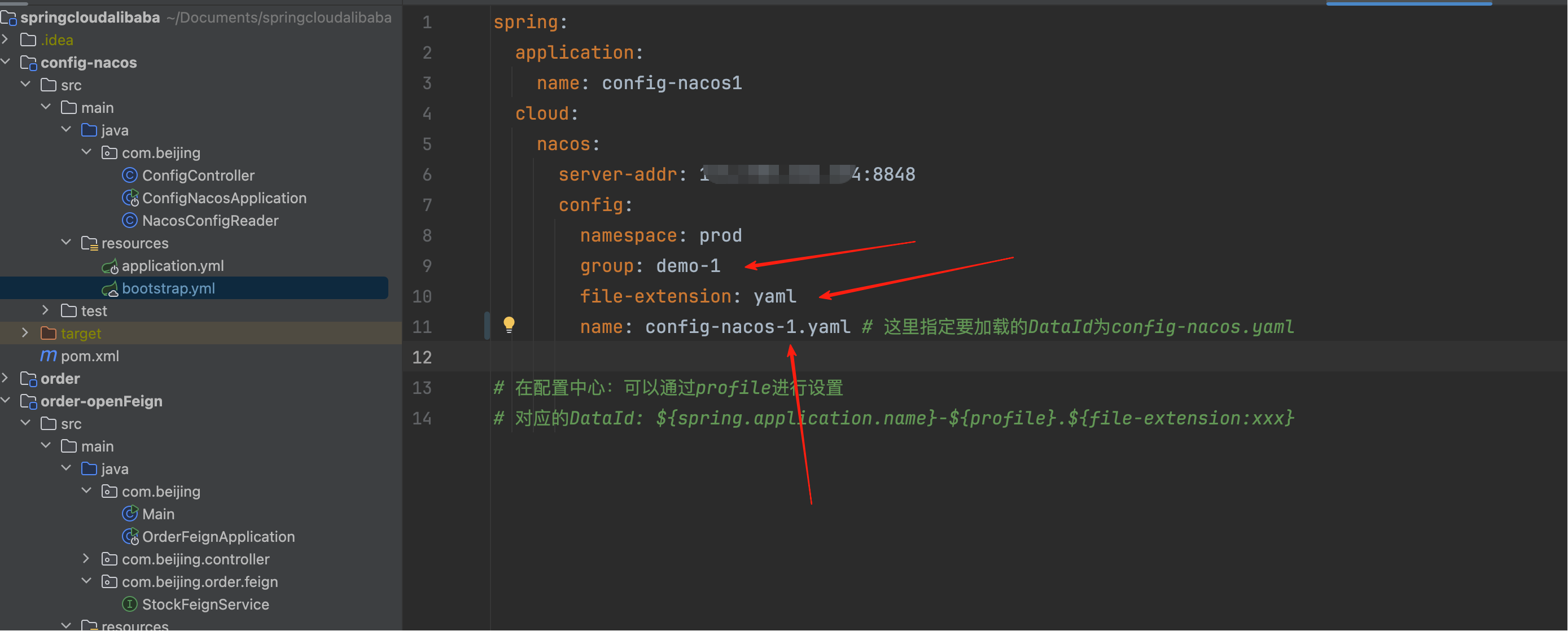Click the com.beijing.order.feign package icon

110,581
